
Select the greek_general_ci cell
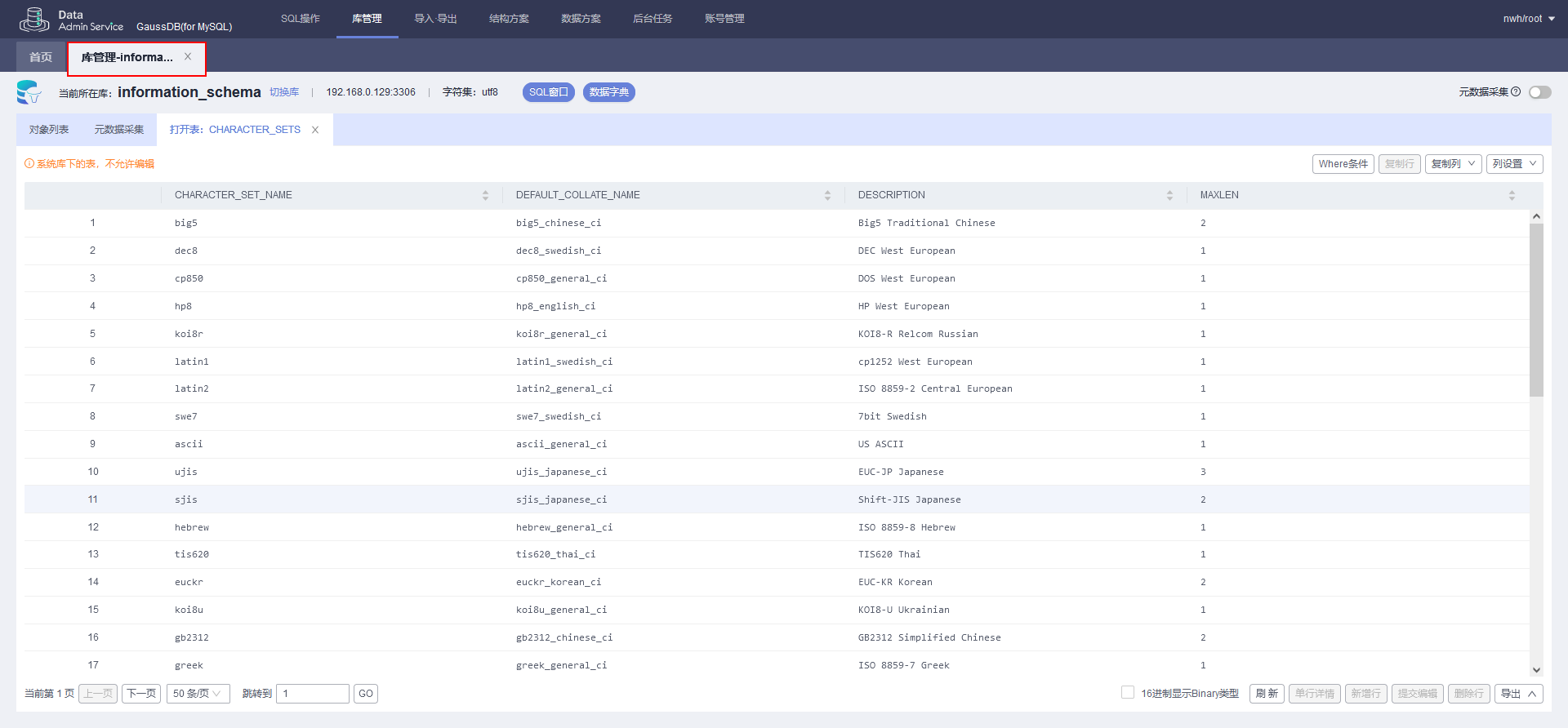(562, 665)
